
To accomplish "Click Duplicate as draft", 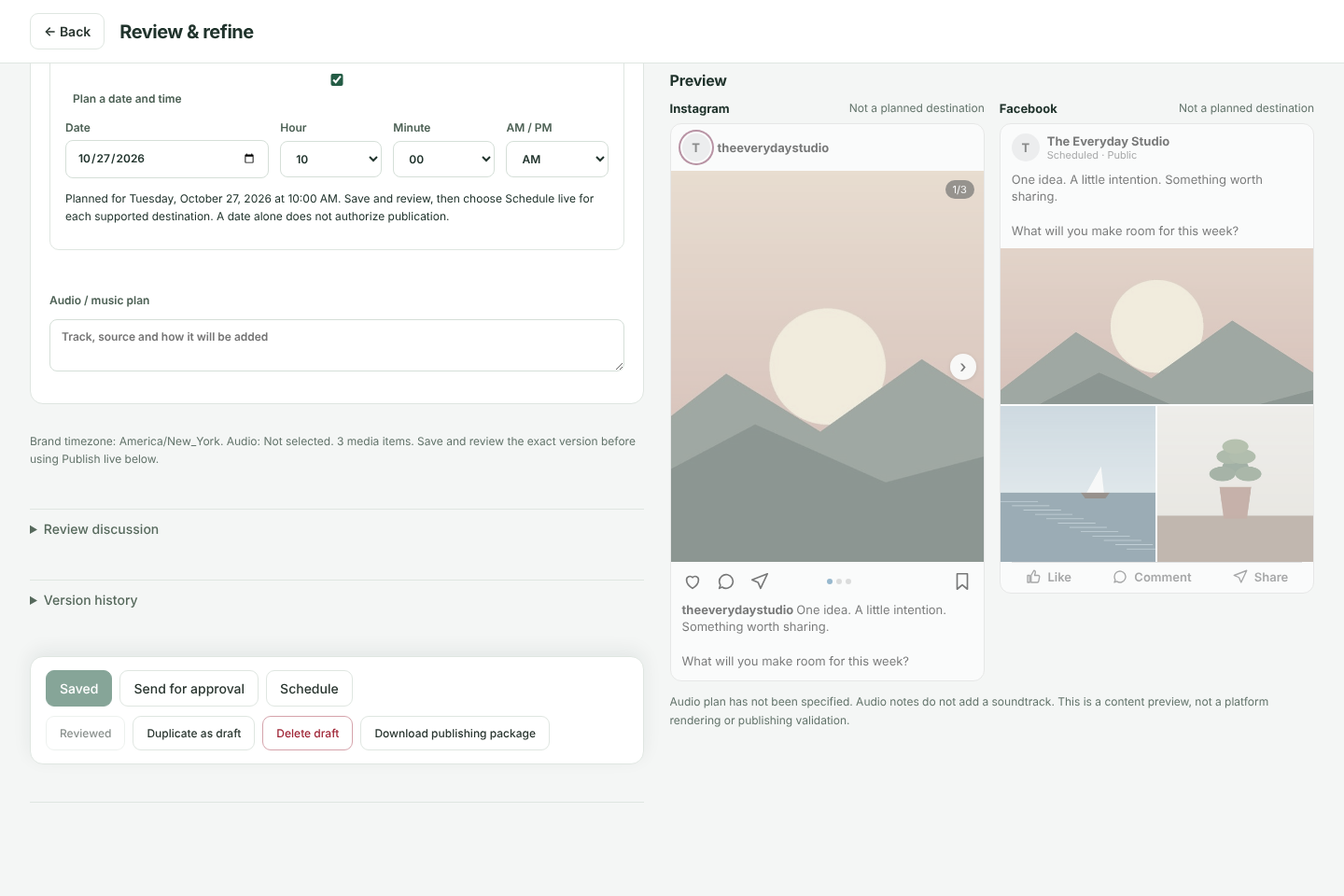I will pos(194,734).
